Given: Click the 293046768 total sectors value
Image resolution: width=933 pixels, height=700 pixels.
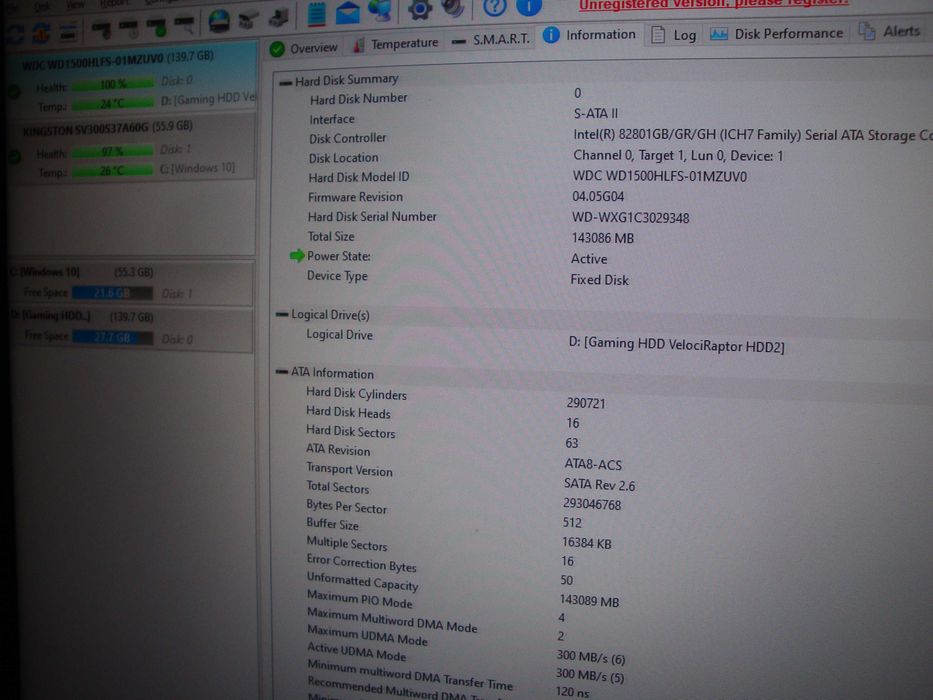Looking at the screenshot, I should pyautogui.click(x=591, y=504).
